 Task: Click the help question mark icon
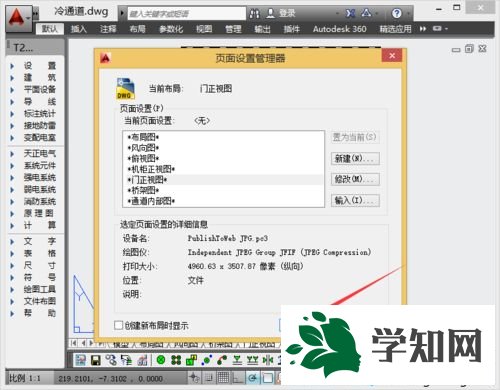(396, 13)
